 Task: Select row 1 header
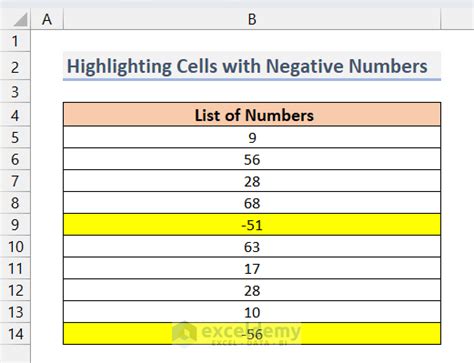click(15, 41)
